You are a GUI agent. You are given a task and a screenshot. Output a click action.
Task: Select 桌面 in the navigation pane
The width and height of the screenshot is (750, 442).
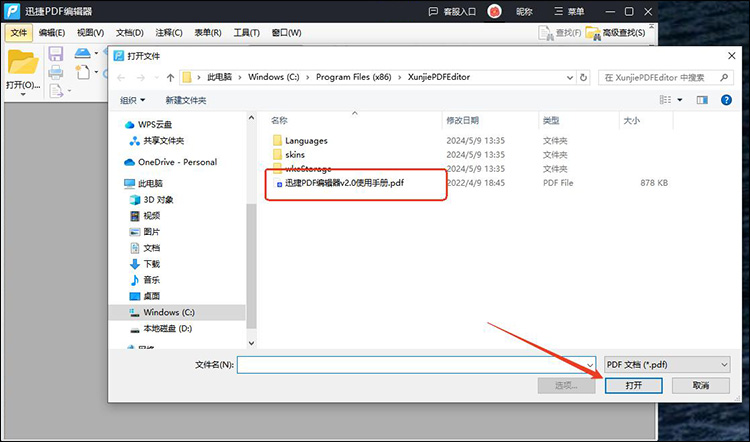(x=152, y=296)
